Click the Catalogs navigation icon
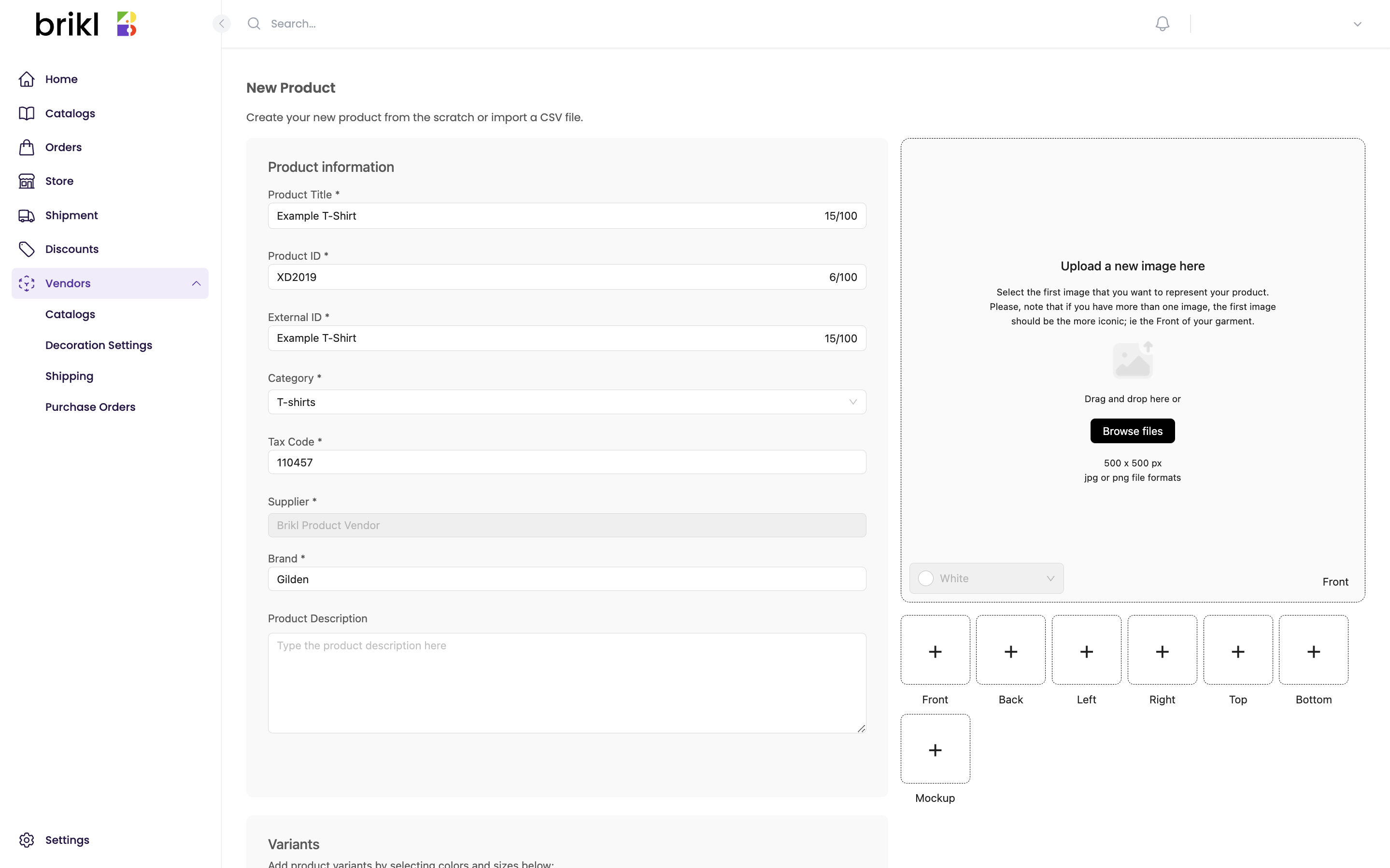Viewport: 1390px width, 868px height. 27,113
